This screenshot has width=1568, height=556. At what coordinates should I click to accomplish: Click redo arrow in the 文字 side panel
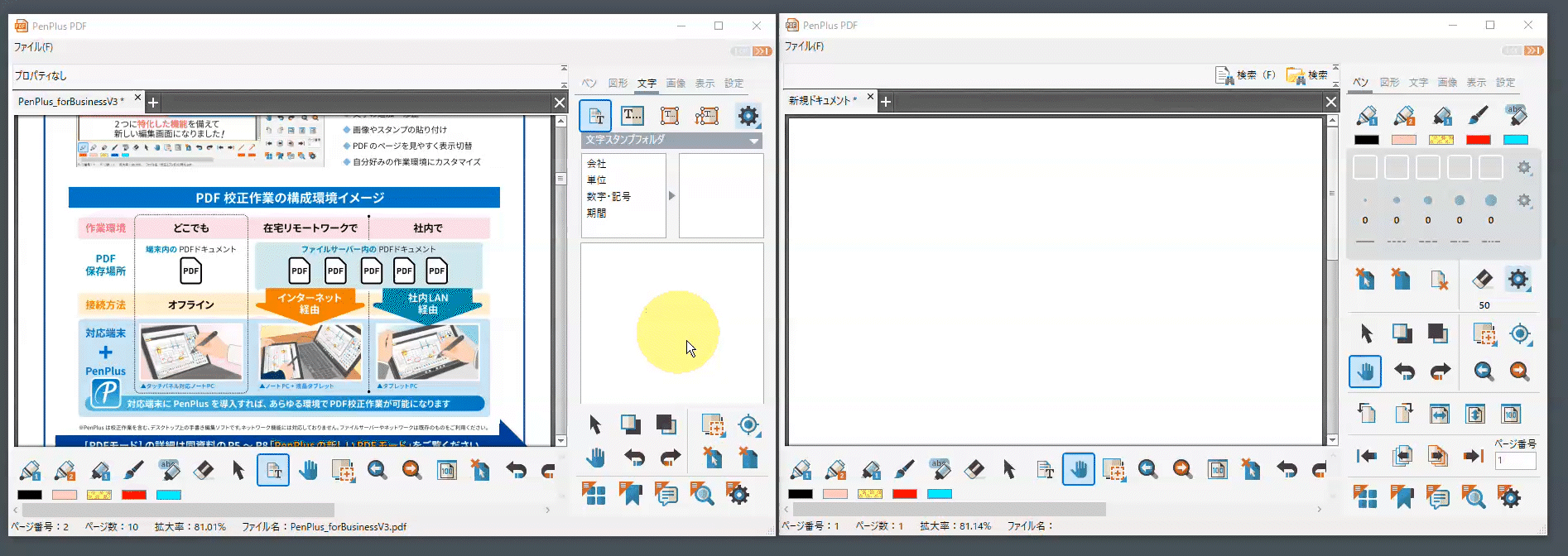click(x=670, y=458)
